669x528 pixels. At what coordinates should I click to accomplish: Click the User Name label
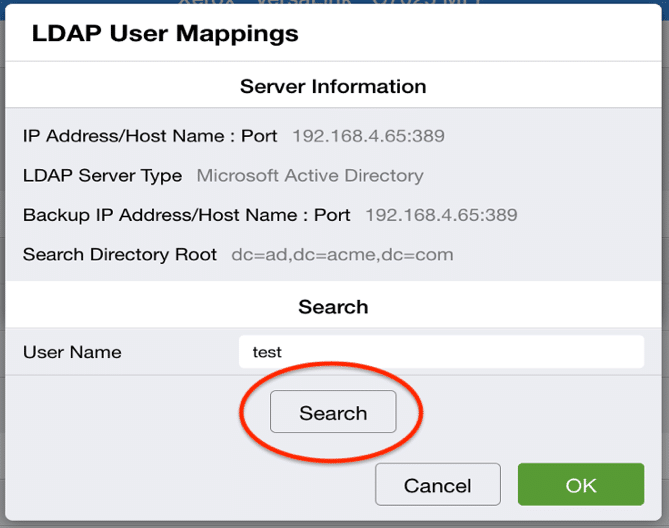tap(72, 352)
